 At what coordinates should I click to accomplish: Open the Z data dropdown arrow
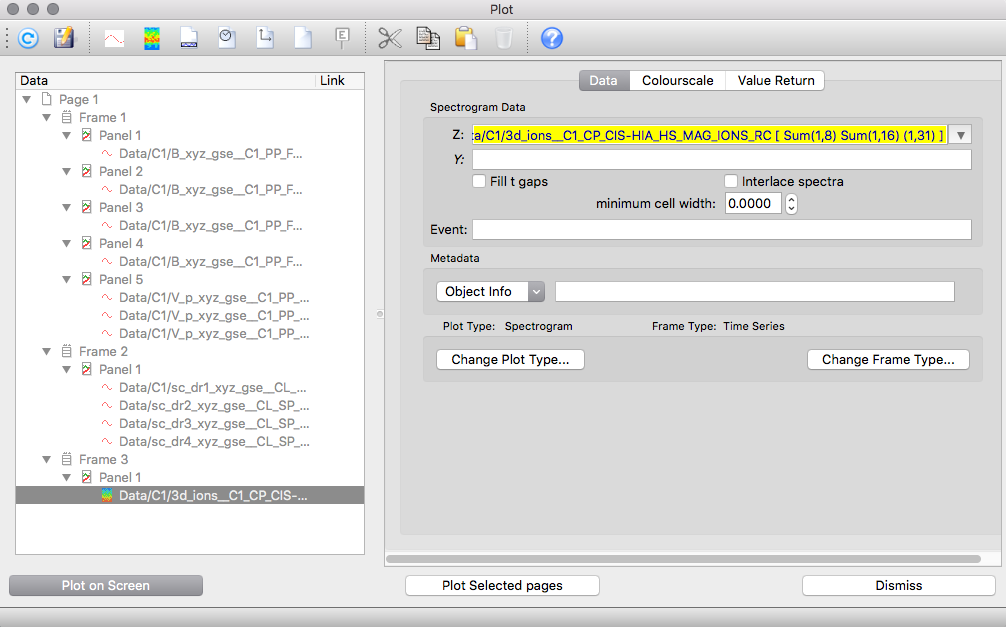click(961, 135)
